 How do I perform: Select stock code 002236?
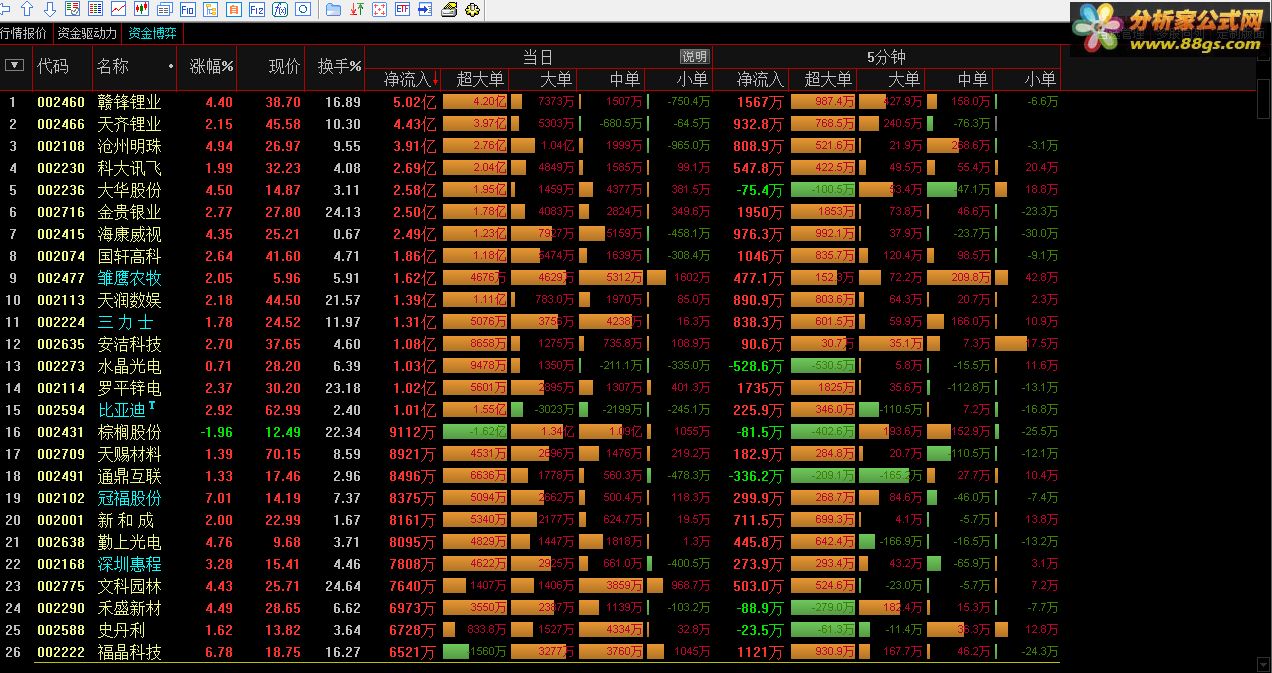coord(59,190)
